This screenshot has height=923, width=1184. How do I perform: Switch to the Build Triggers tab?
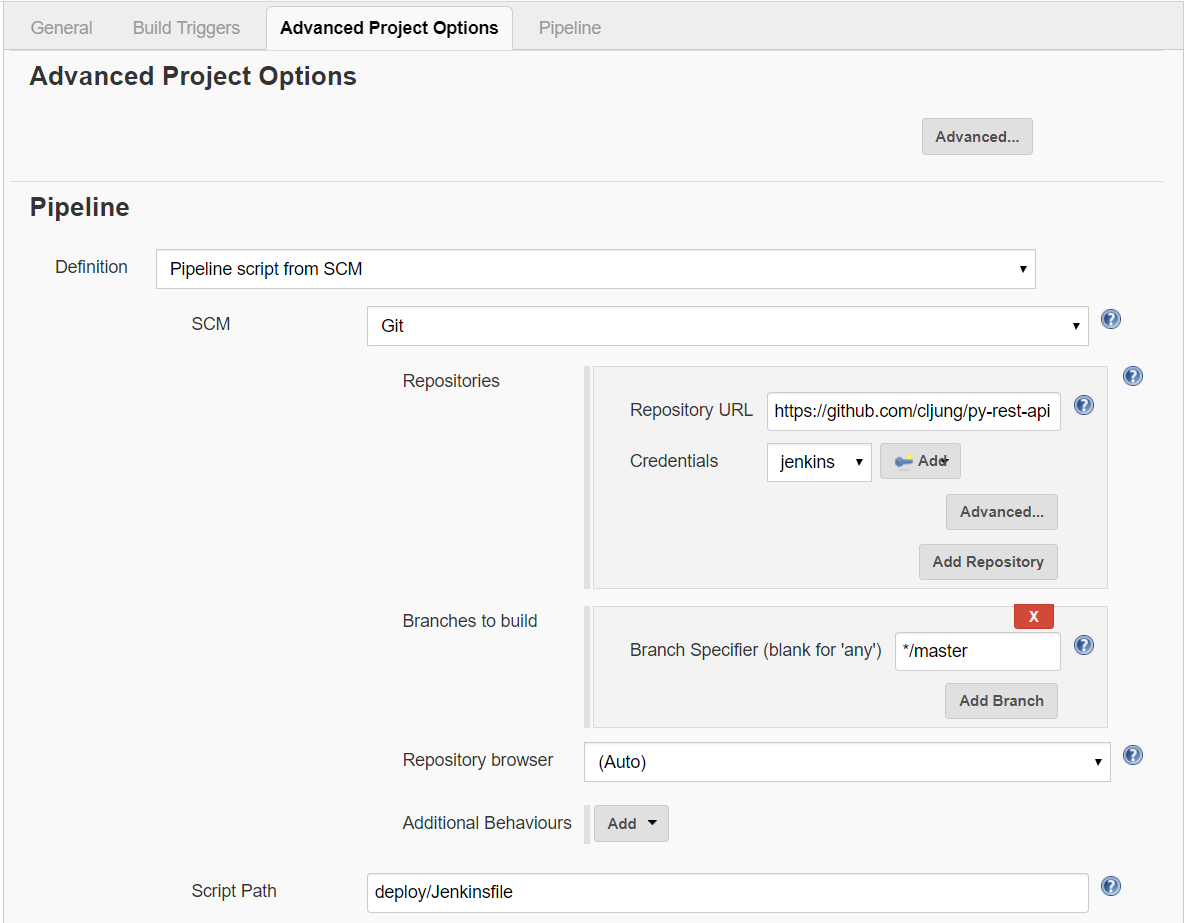[186, 28]
